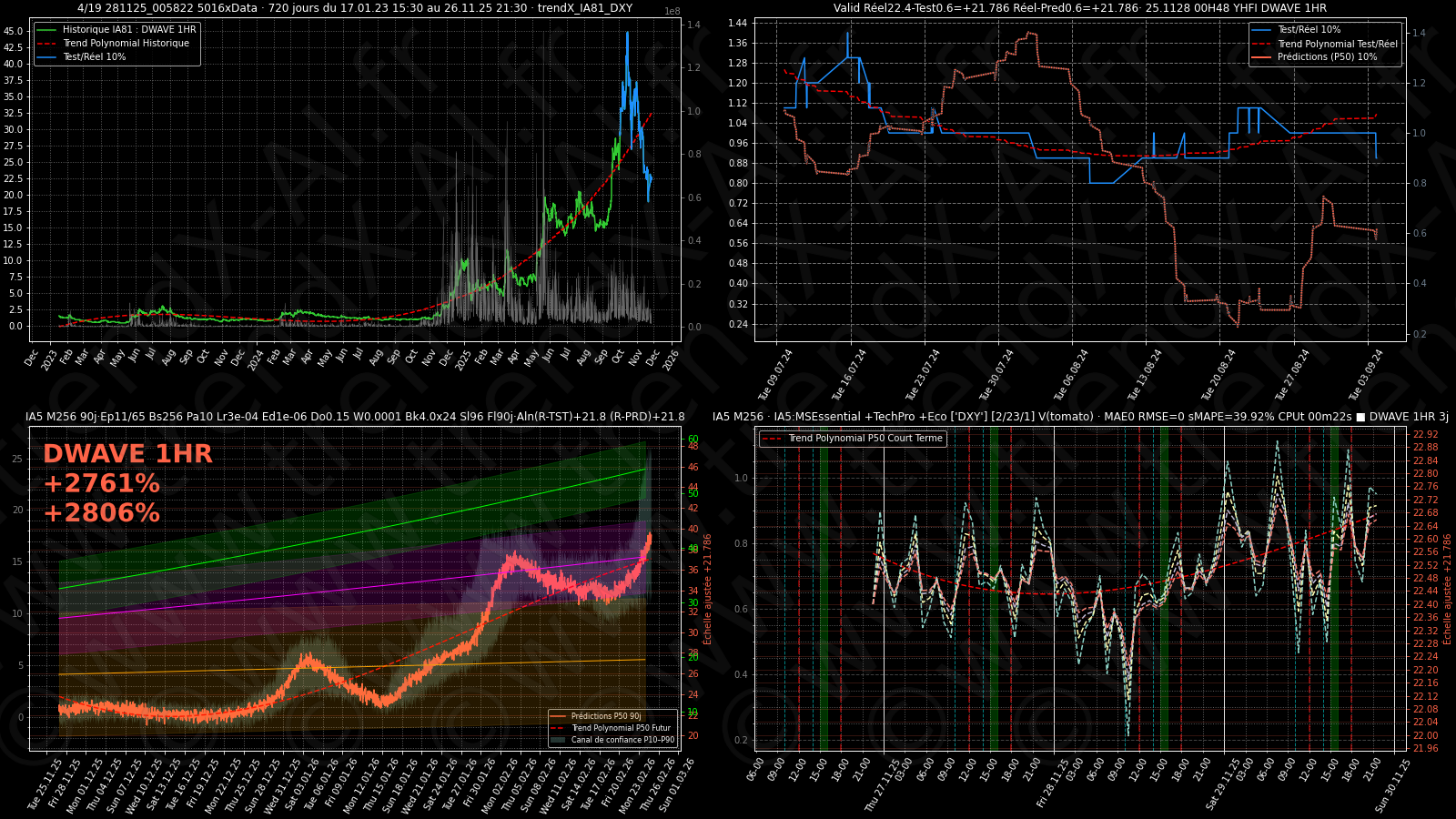1456x819 pixels.
Task: Click the orange Prédictions P50 90j legend marker
Action: click(x=559, y=716)
